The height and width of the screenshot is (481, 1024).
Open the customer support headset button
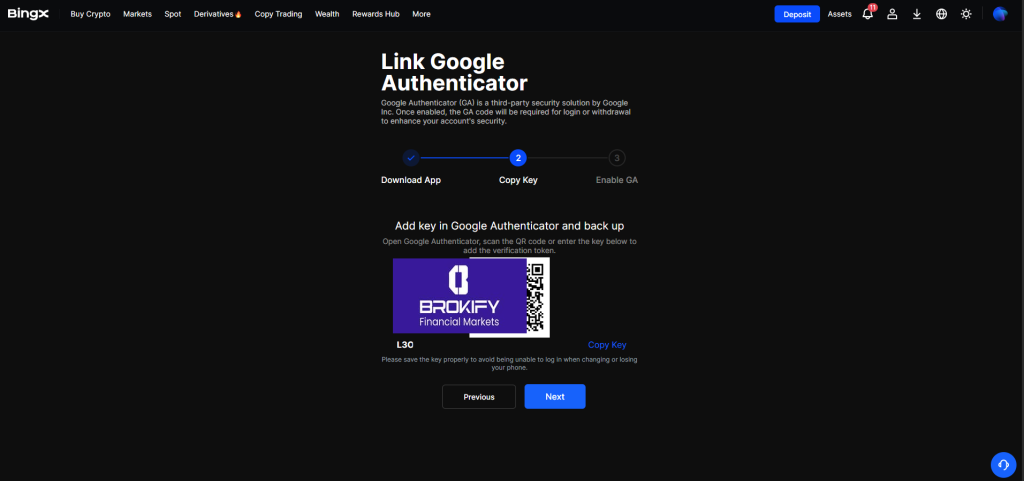pyautogui.click(x=1003, y=464)
